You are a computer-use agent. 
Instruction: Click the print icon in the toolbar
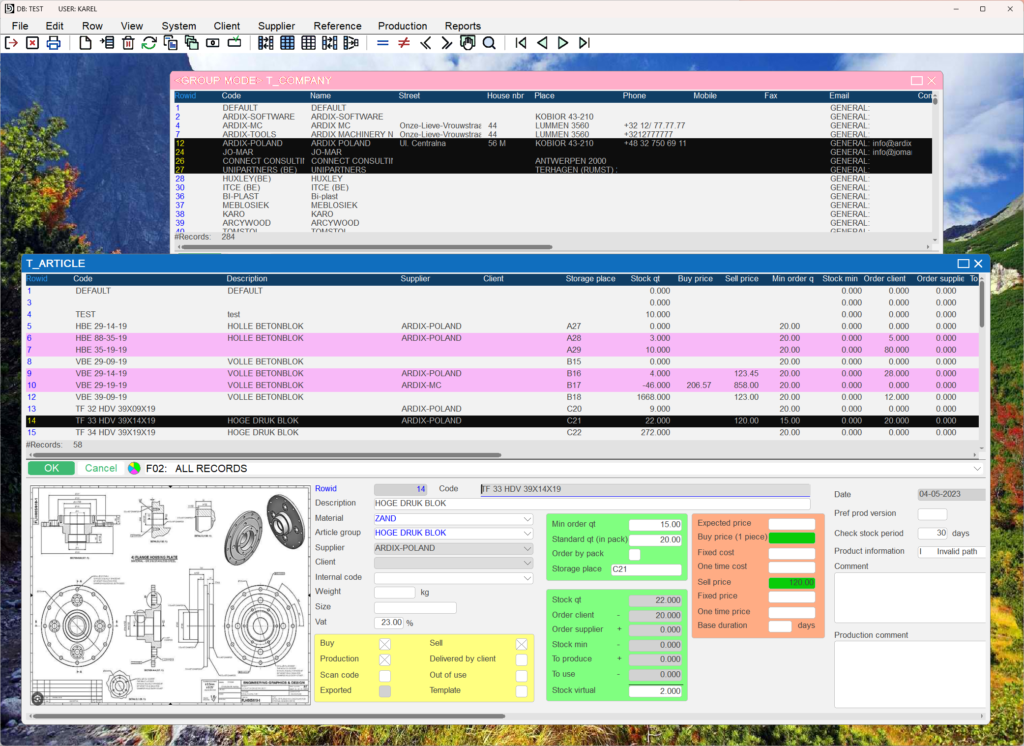coord(54,43)
